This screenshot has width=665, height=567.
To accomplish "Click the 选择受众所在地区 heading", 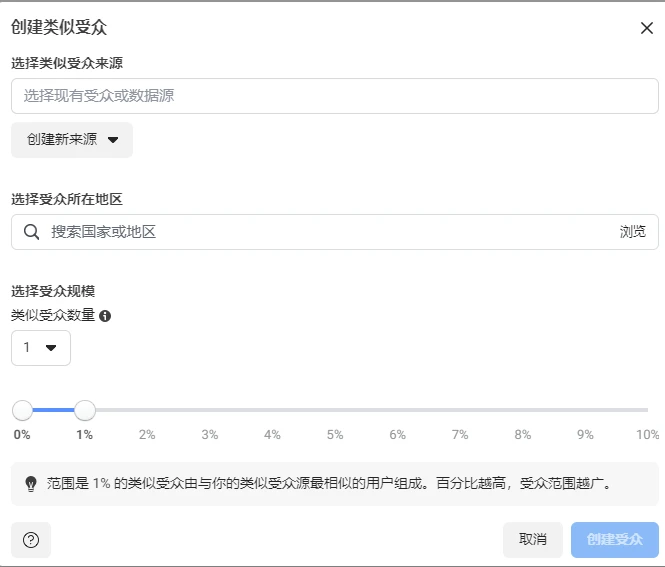I will pos(67,199).
